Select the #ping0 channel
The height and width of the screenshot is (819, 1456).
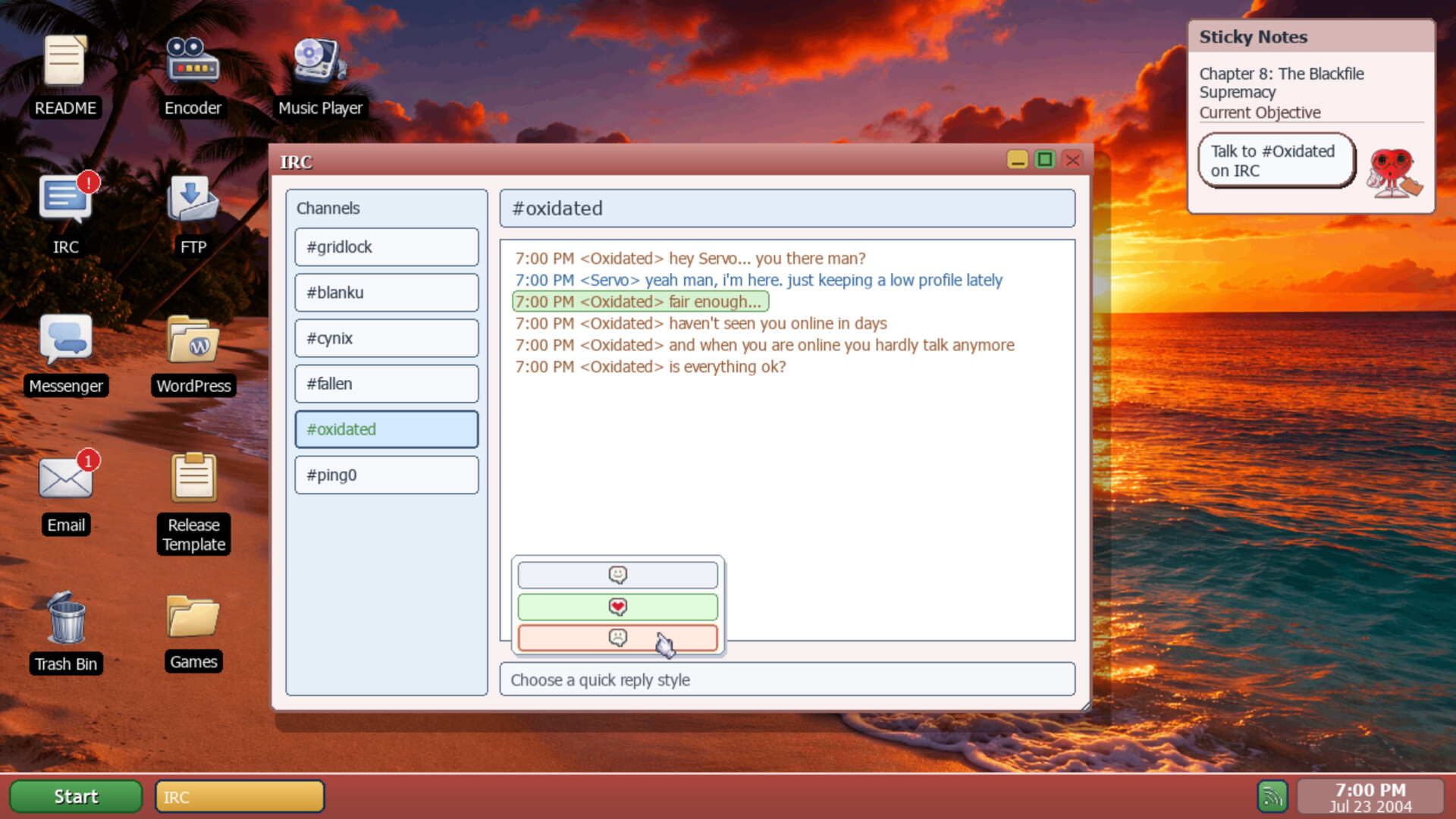[x=386, y=475]
